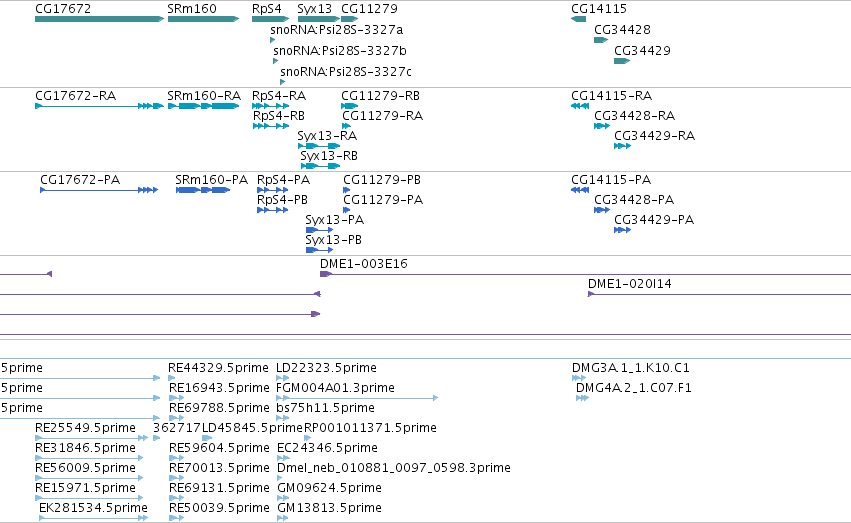This screenshot has height=523, width=851.
Task: Select the RpS4 gene label
Action: tap(266, 9)
